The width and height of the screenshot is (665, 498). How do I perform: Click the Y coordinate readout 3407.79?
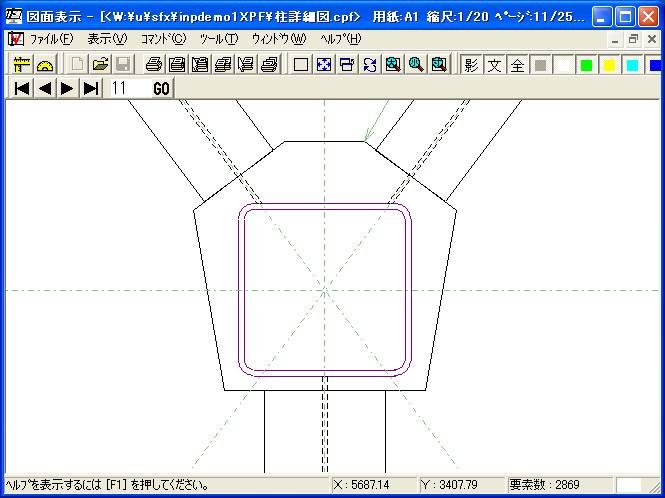coord(450,484)
